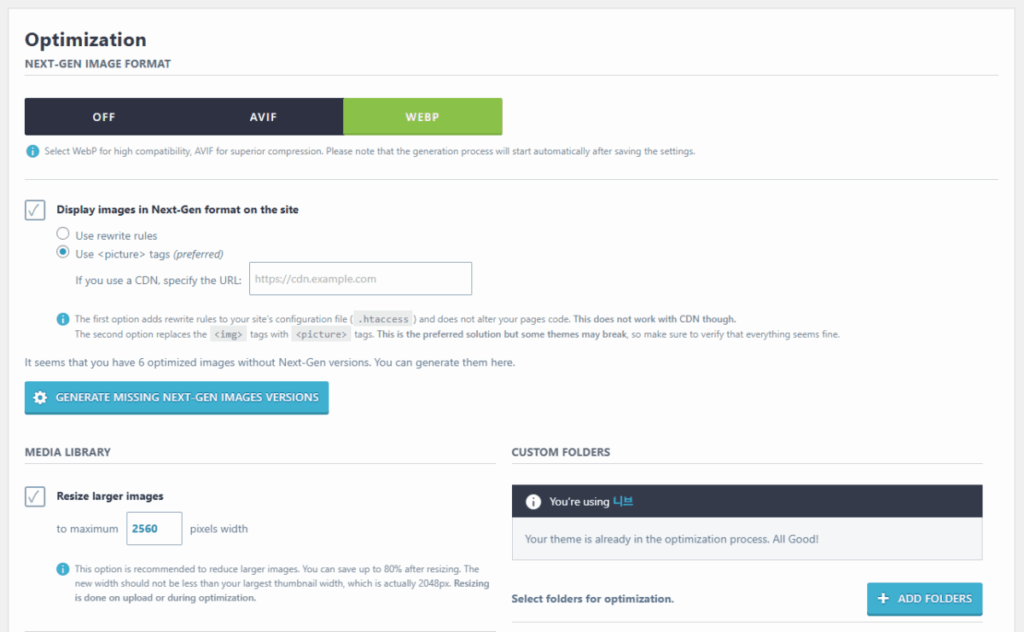Focus the CDN URL input field
The height and width of the screenshot is (632, 1024).
click(360, 279)
